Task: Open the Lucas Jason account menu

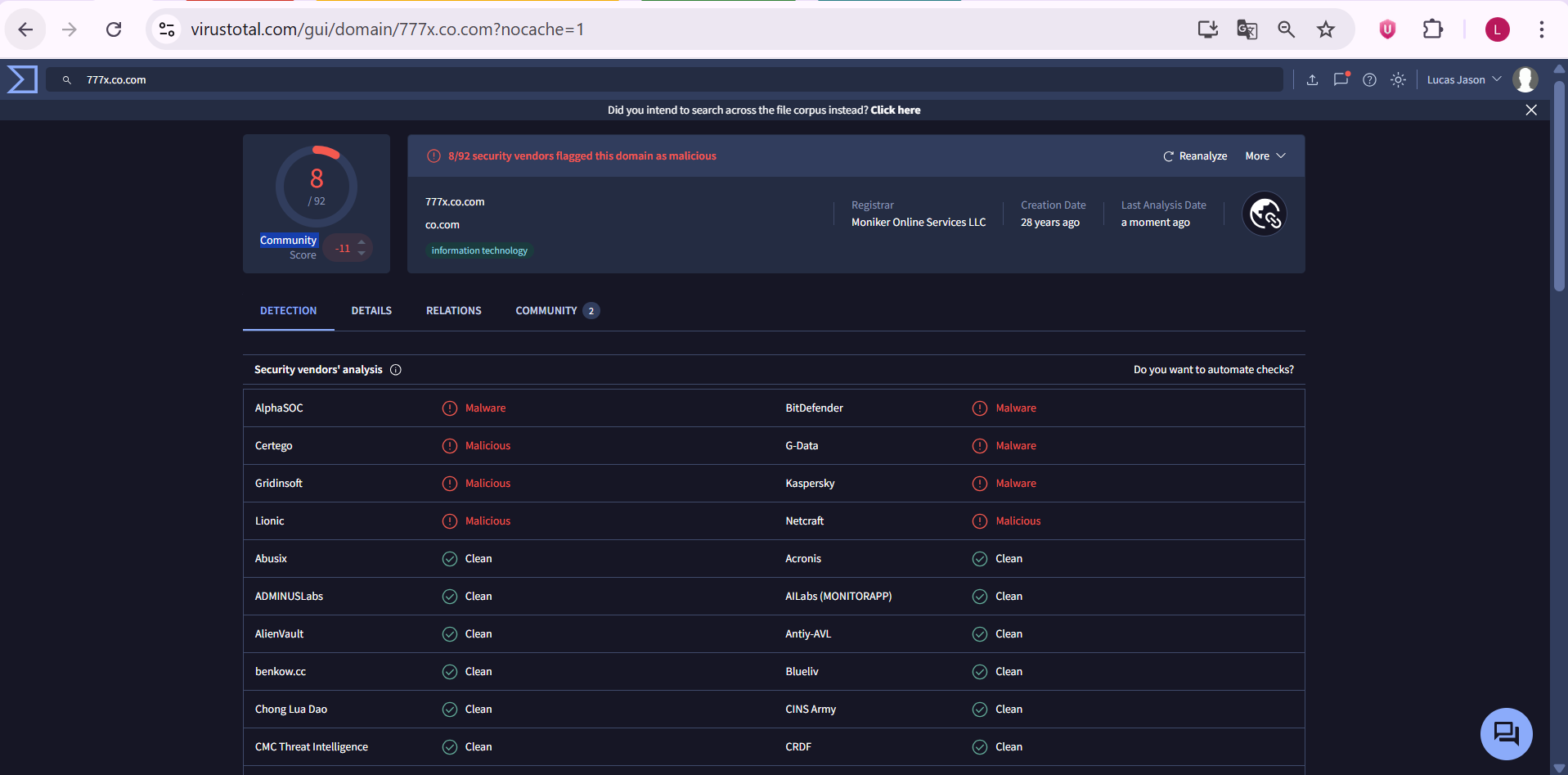Action: tap(1463, 79)
